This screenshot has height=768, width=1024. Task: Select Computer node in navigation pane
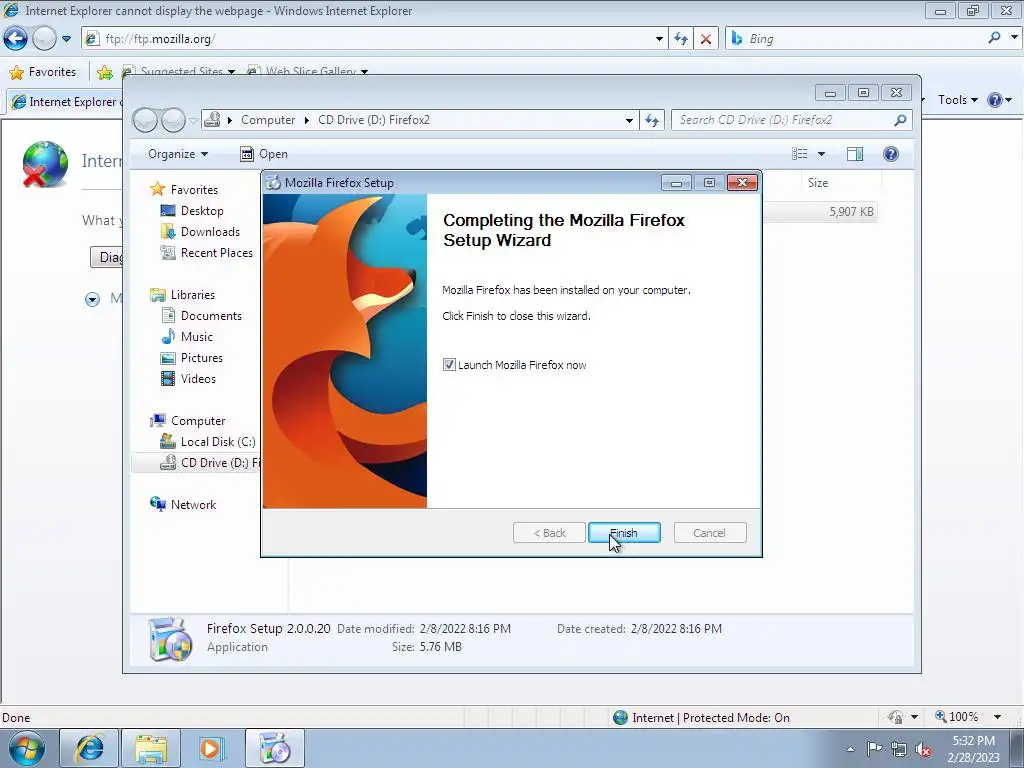[198, 421]
